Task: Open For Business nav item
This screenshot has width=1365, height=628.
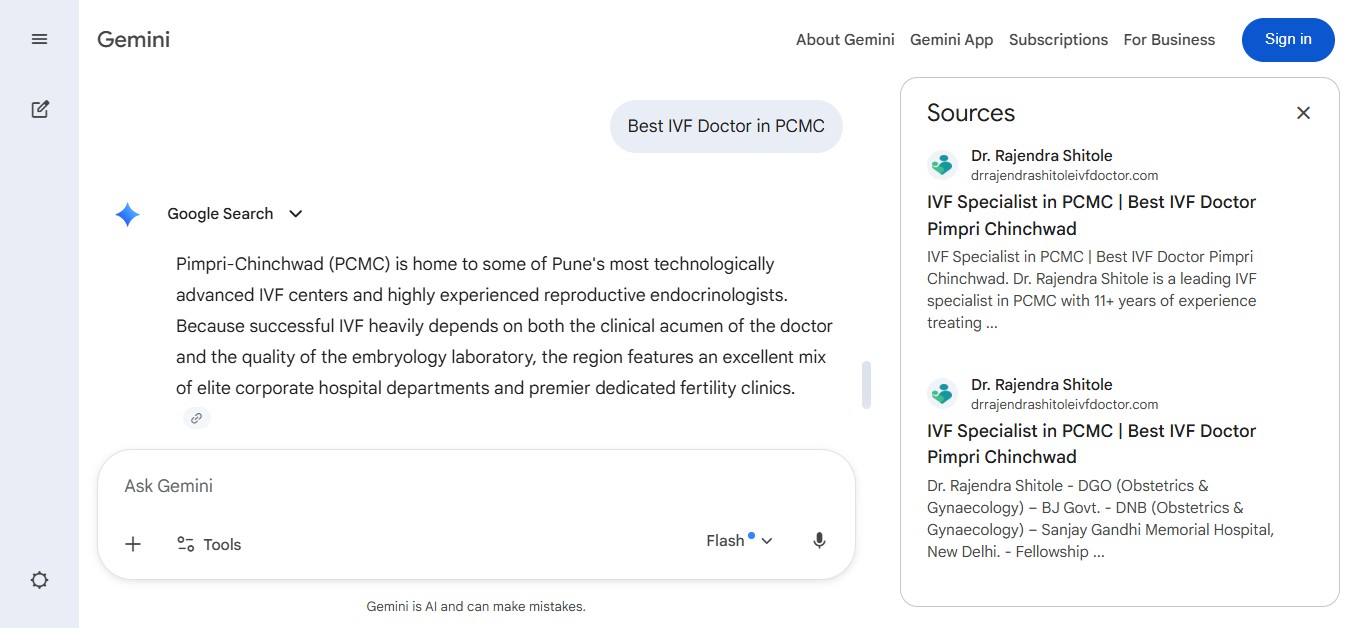Action: pyautogui.click(x=1169, y=40)
